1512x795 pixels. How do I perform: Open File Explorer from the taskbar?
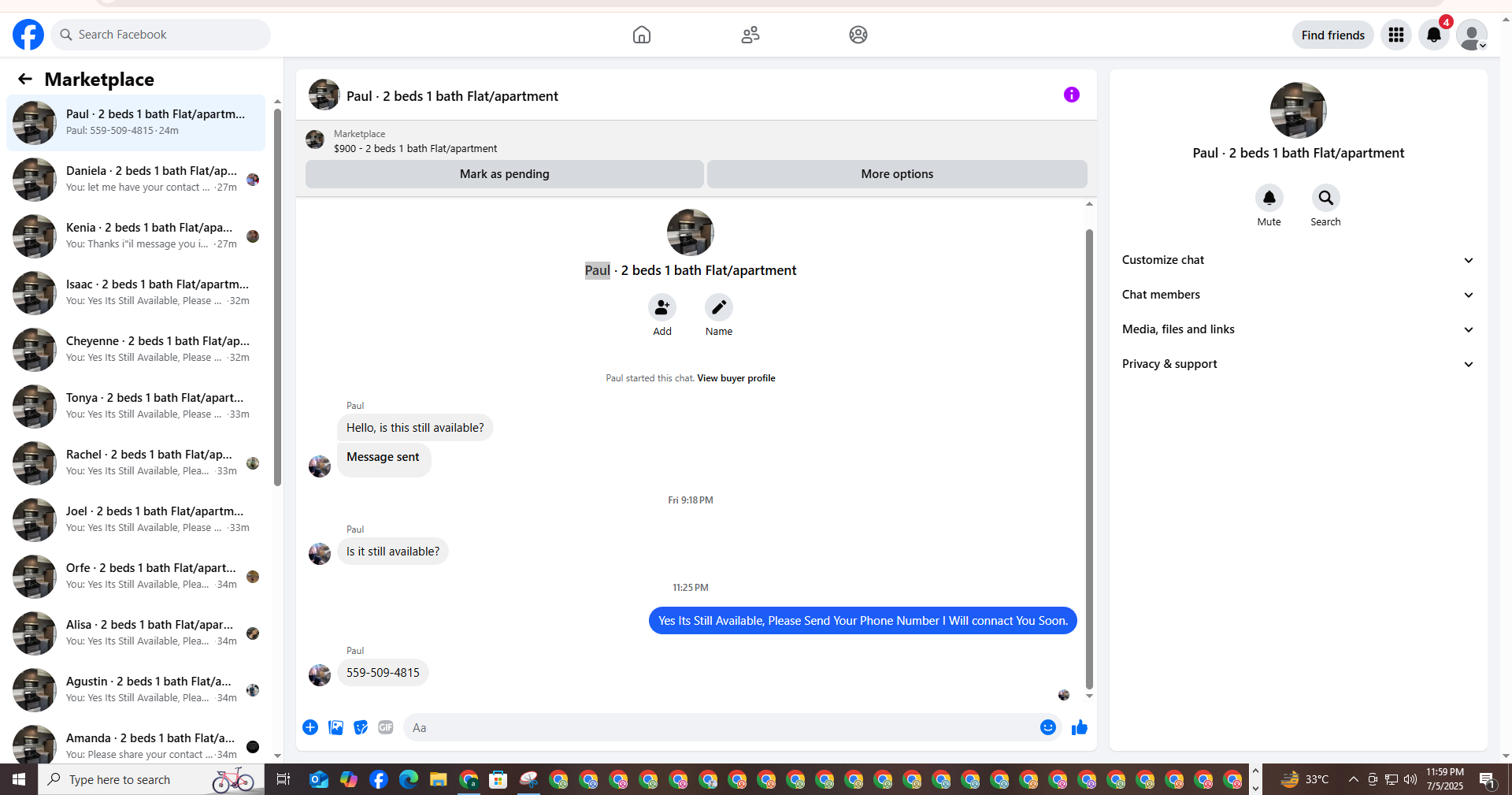click(x=439, y=779)
